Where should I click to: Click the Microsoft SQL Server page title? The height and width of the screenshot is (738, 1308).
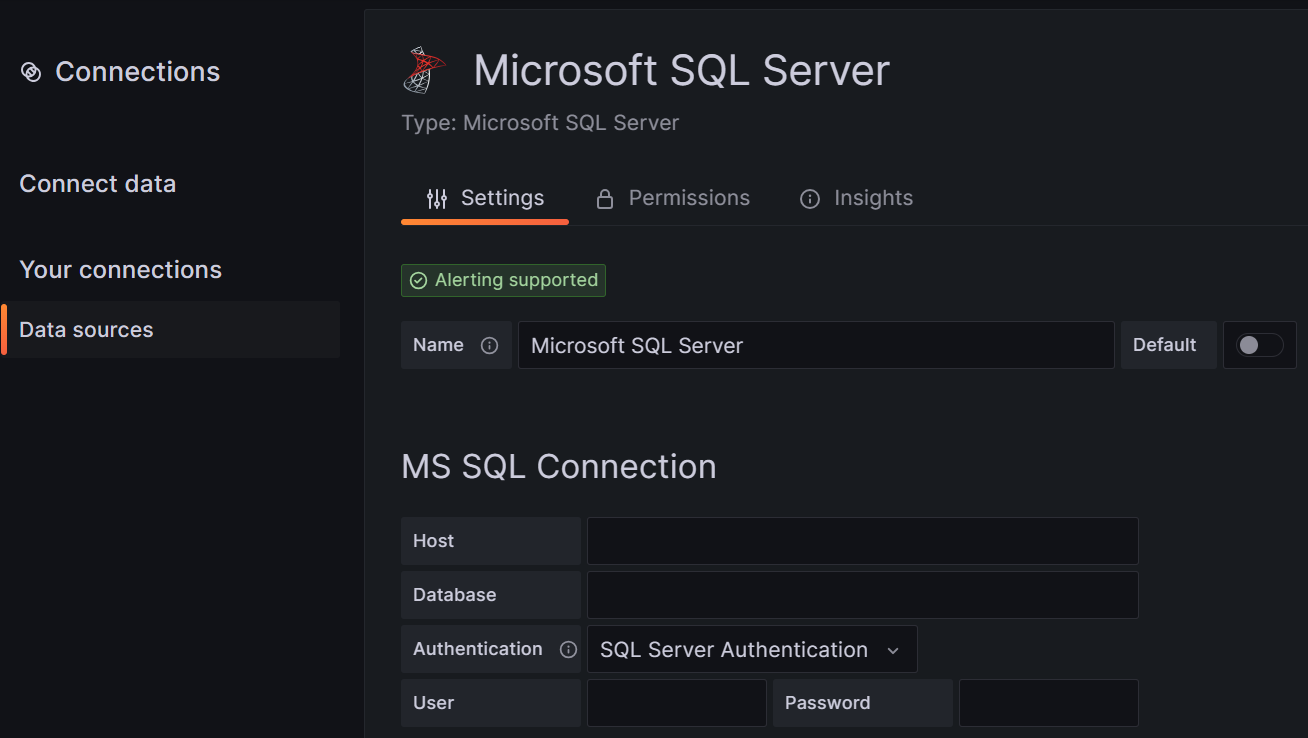(x=682, y=71)
